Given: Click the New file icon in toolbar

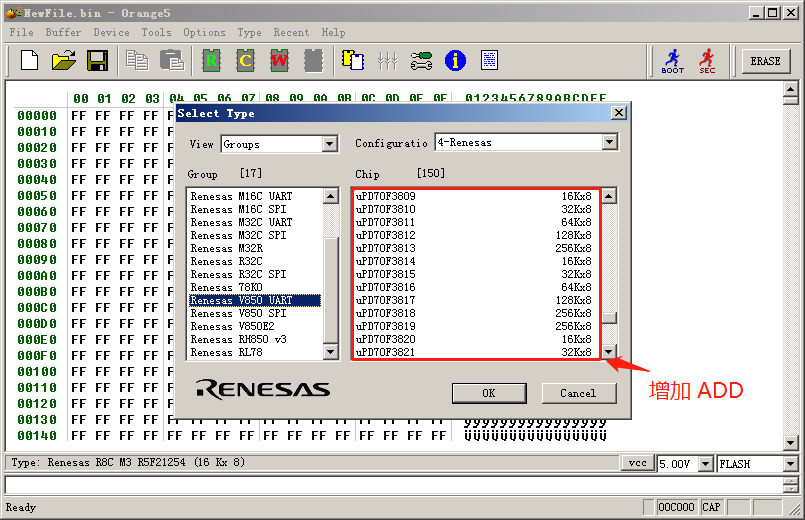Looking at the screenshot, I should coord(30,61).
